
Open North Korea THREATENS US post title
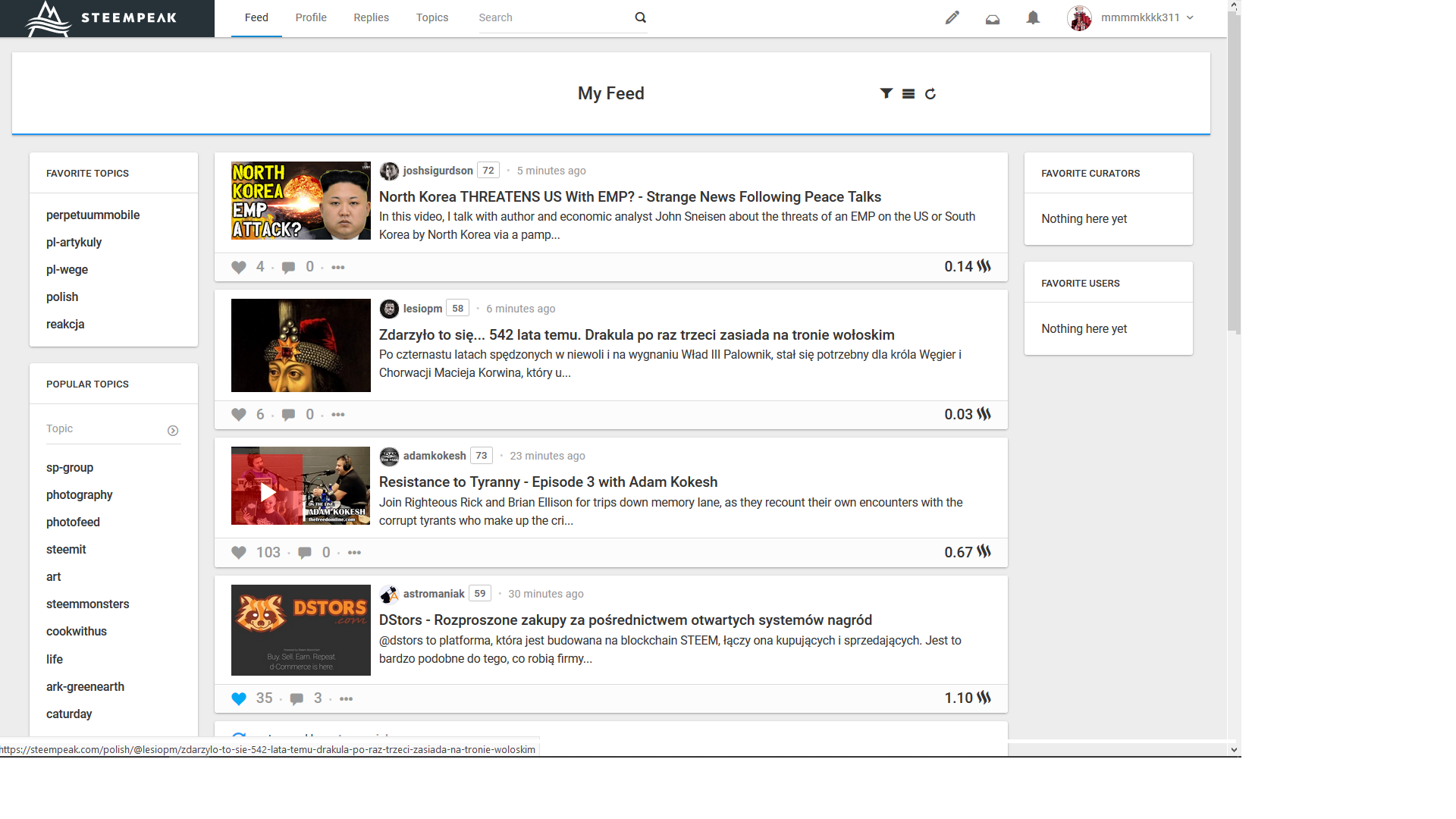[x=630, y=196]
